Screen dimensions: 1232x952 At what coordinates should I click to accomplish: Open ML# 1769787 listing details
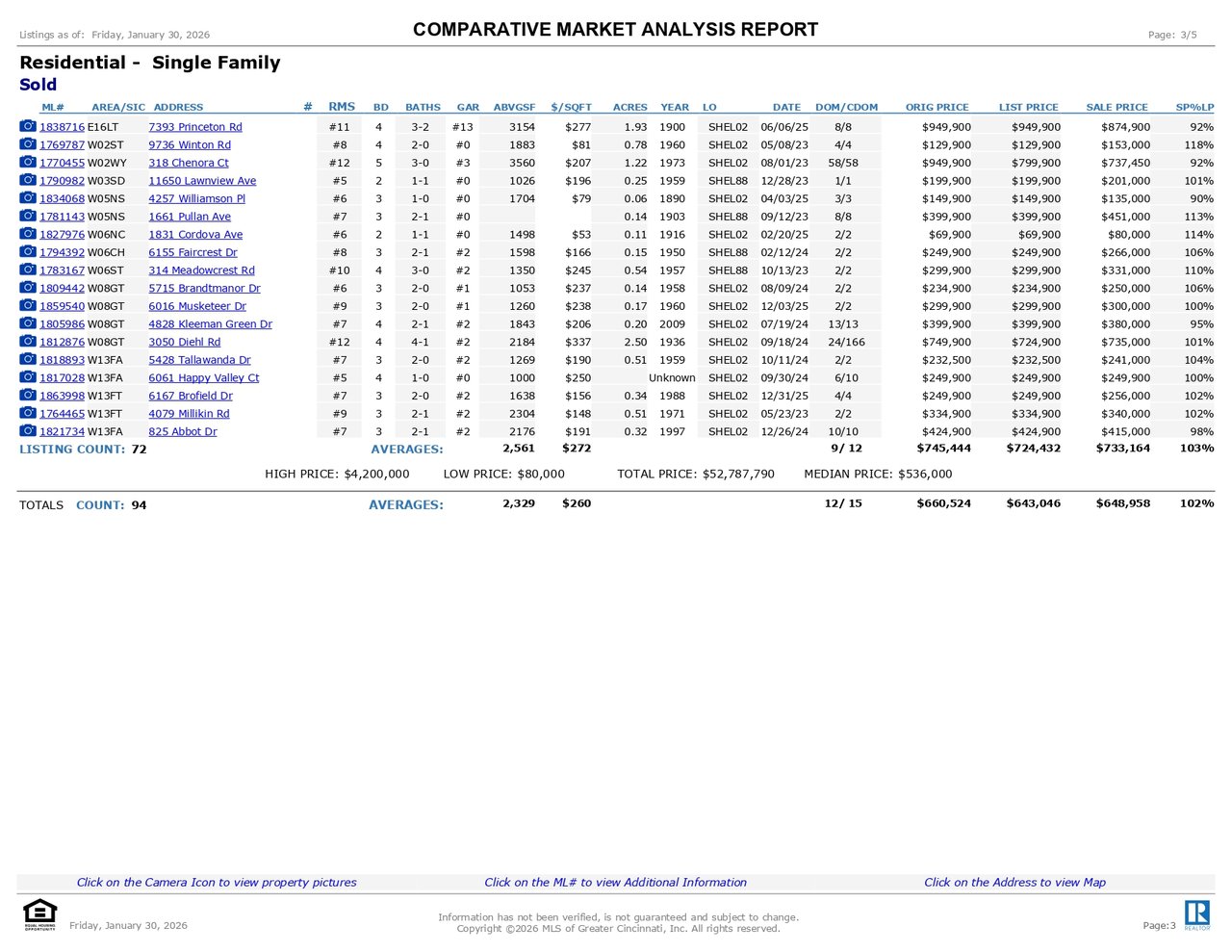pos(62,145)
